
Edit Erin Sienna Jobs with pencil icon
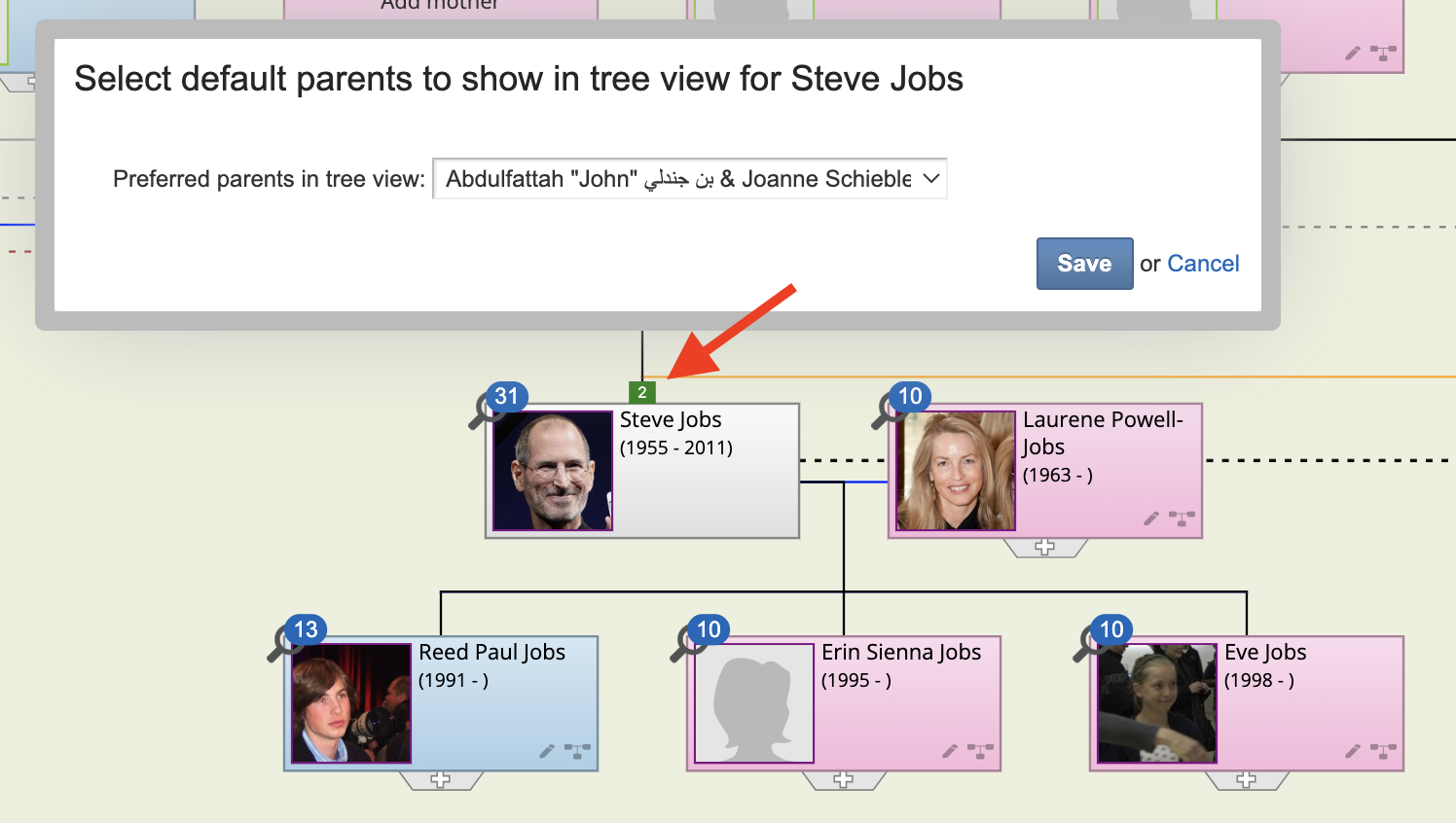coord(950,751)
